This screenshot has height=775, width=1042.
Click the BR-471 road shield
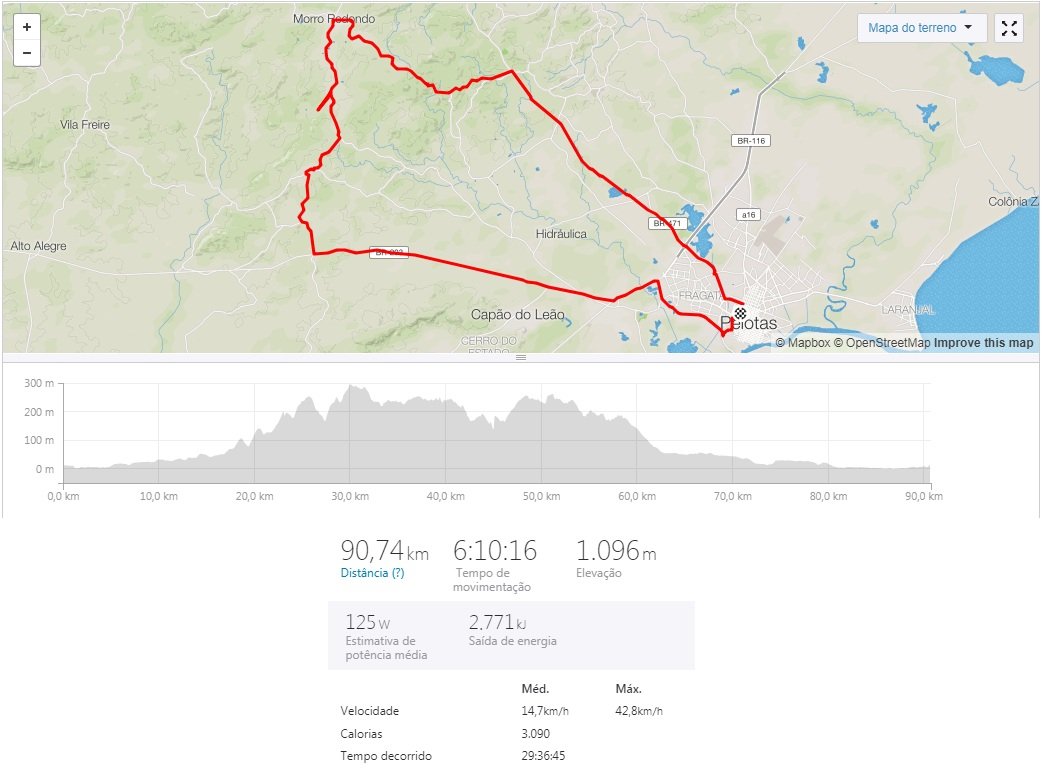pyautogui.click(x=667, y=223)
